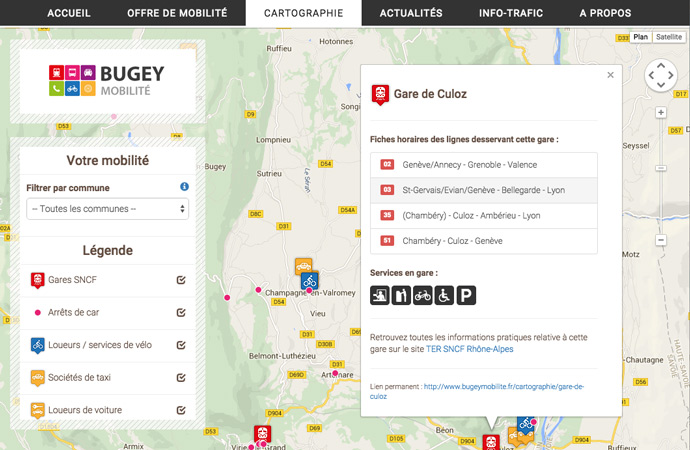Open the ACCUEIL menu item
The width and height of the screenshot is (690, 450).
[69, 13]
